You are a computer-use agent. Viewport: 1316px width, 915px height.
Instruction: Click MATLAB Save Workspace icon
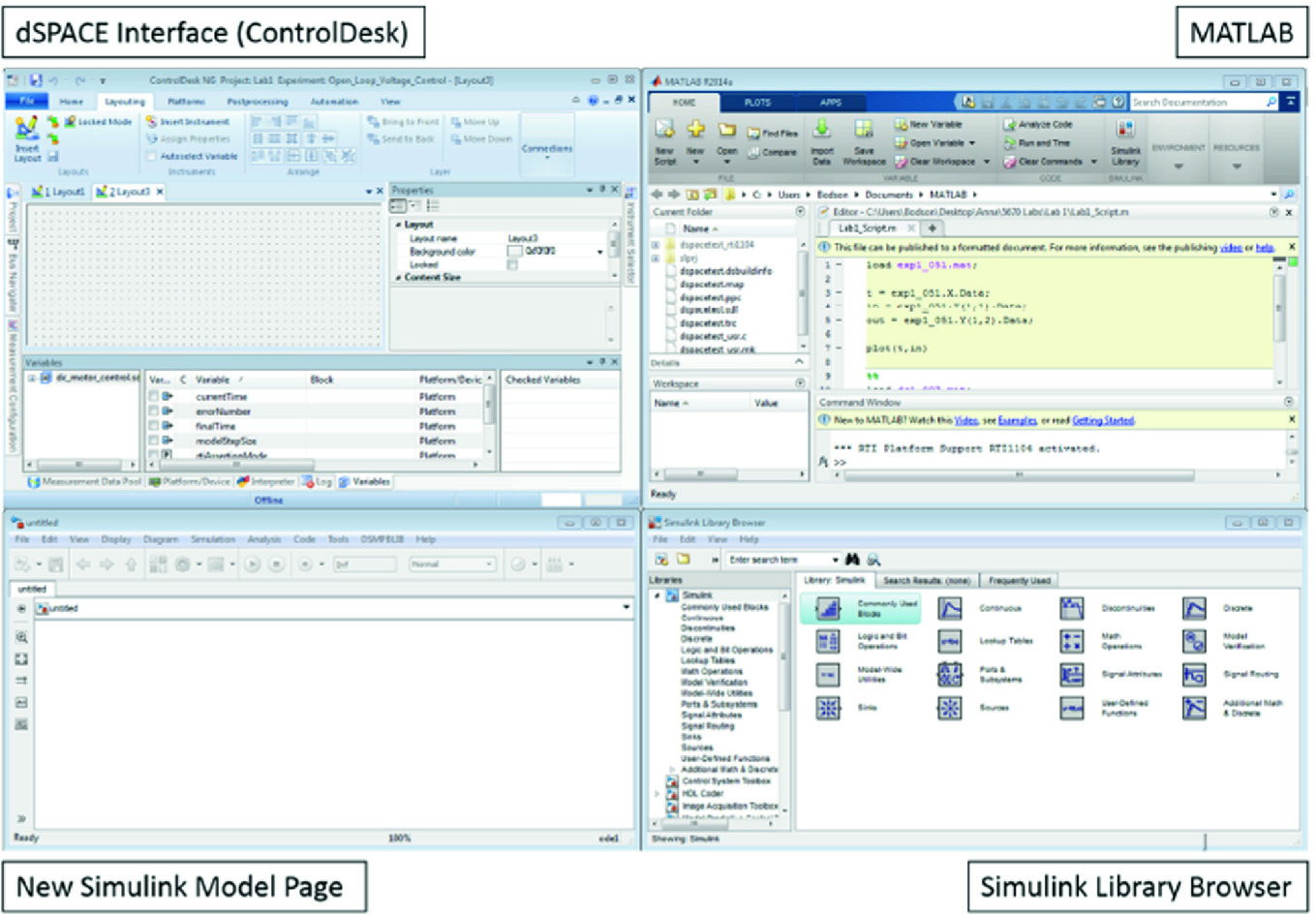point(863,129)
